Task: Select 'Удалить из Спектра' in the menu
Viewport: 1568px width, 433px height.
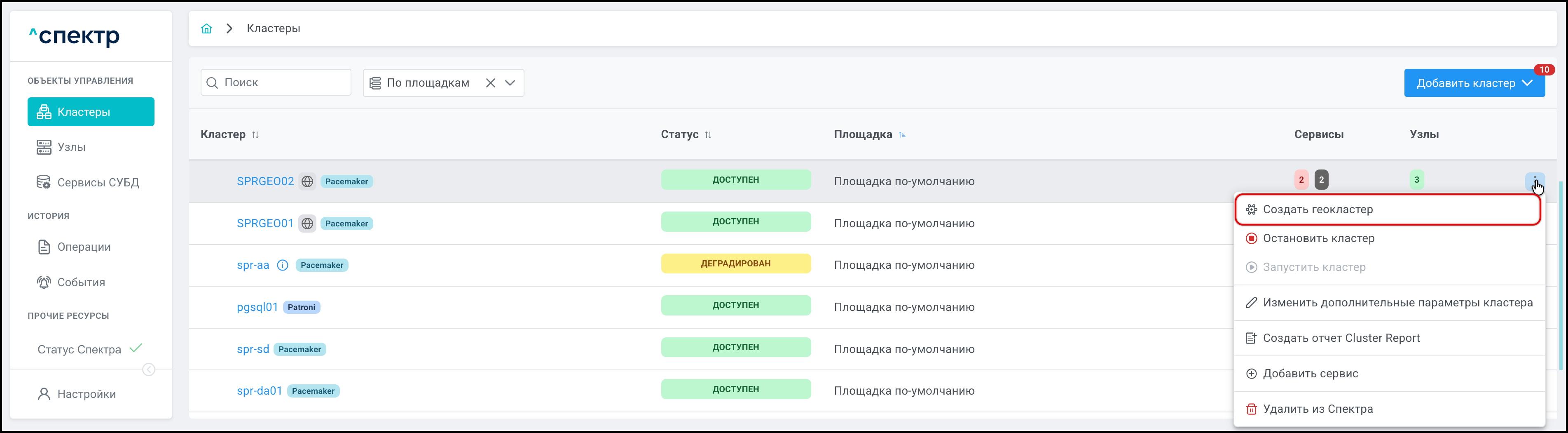Action: coord(1317,409)
